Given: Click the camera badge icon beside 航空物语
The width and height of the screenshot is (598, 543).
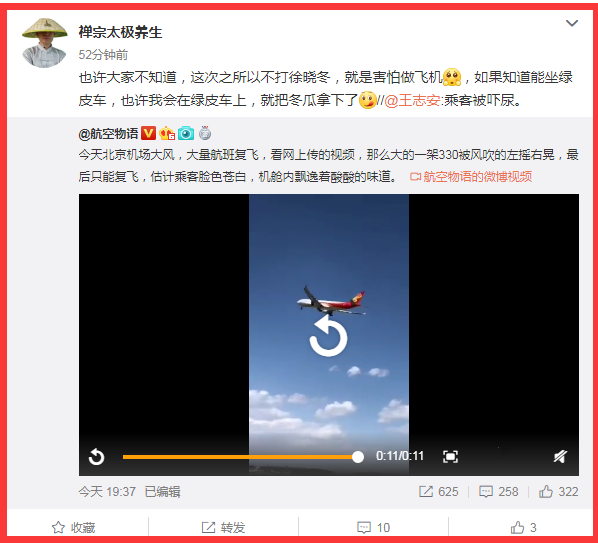Looking at the screenshot, I should 186,133.
